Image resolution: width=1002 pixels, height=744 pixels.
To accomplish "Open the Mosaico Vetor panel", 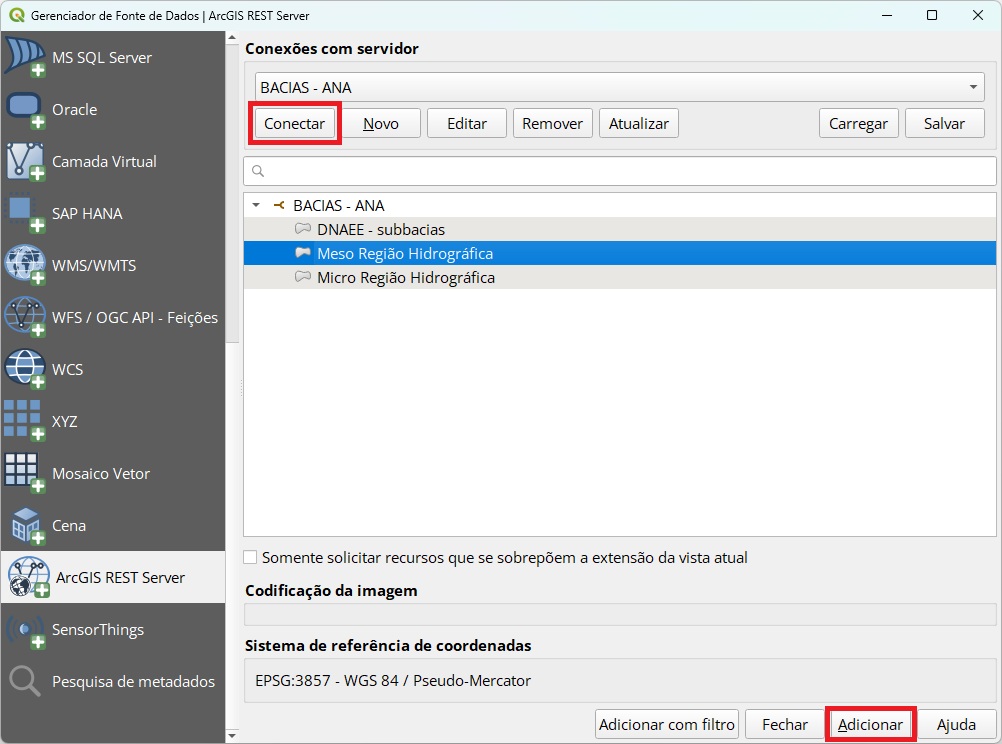I will tap(99, 474).
